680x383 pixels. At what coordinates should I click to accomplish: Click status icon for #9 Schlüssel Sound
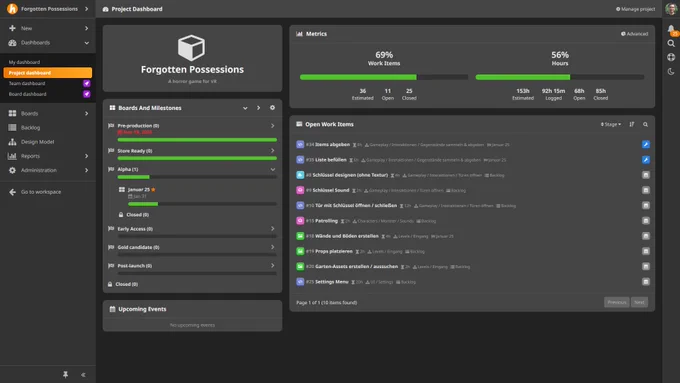click(x=646, y=190)
